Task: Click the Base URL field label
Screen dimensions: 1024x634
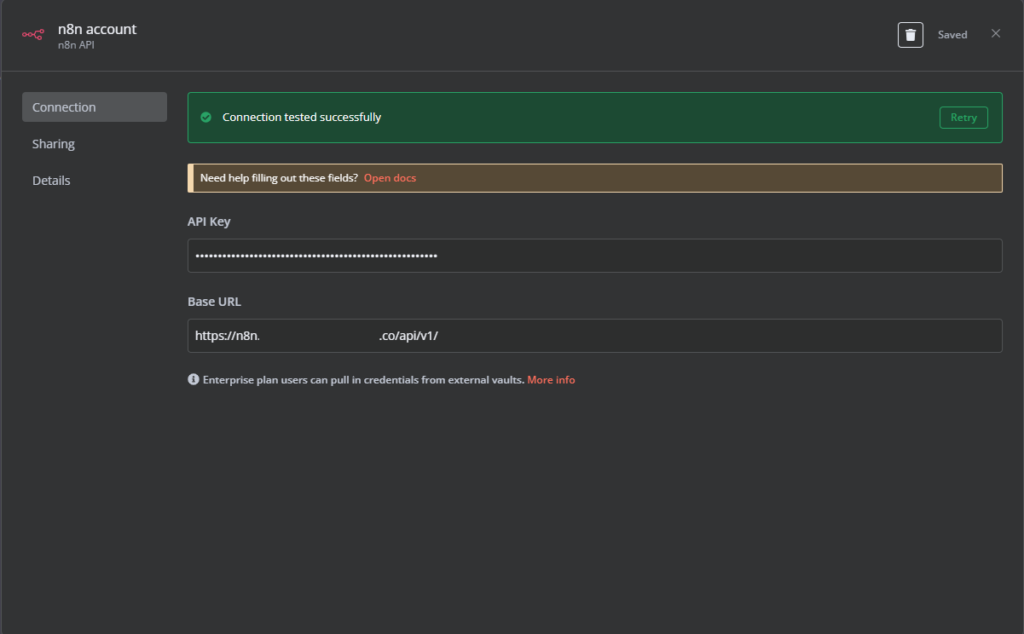Action: (x=214, y=301)
